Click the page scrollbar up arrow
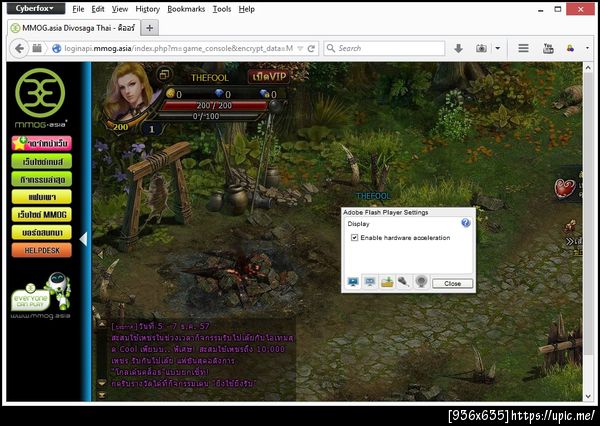The width and height of the screenshot is (600, 426). click(x=588, y=68)
